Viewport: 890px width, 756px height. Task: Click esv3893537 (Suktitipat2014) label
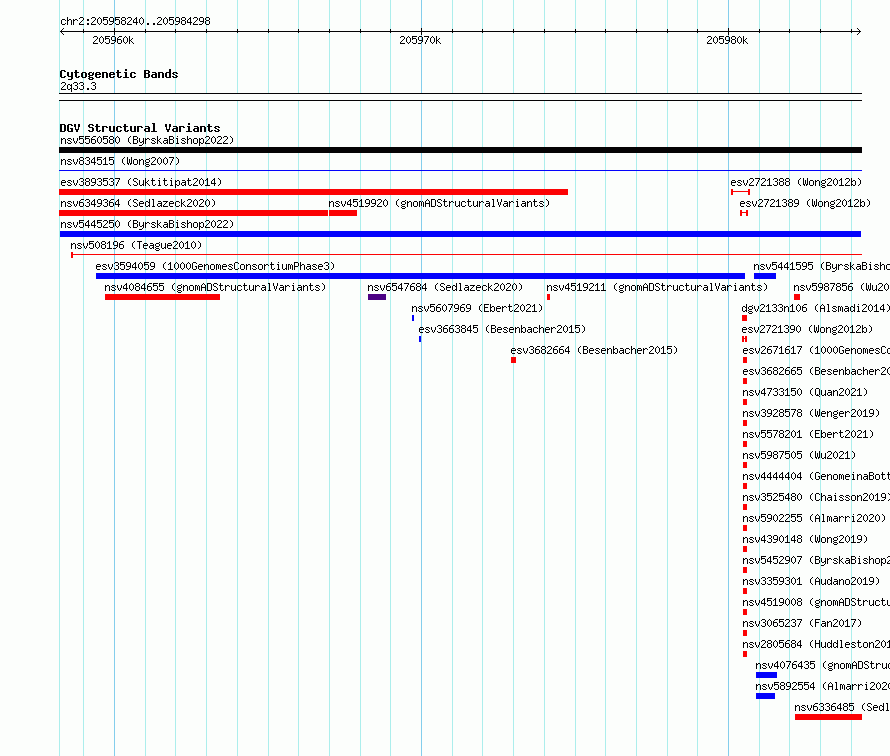tap(141, 182)
